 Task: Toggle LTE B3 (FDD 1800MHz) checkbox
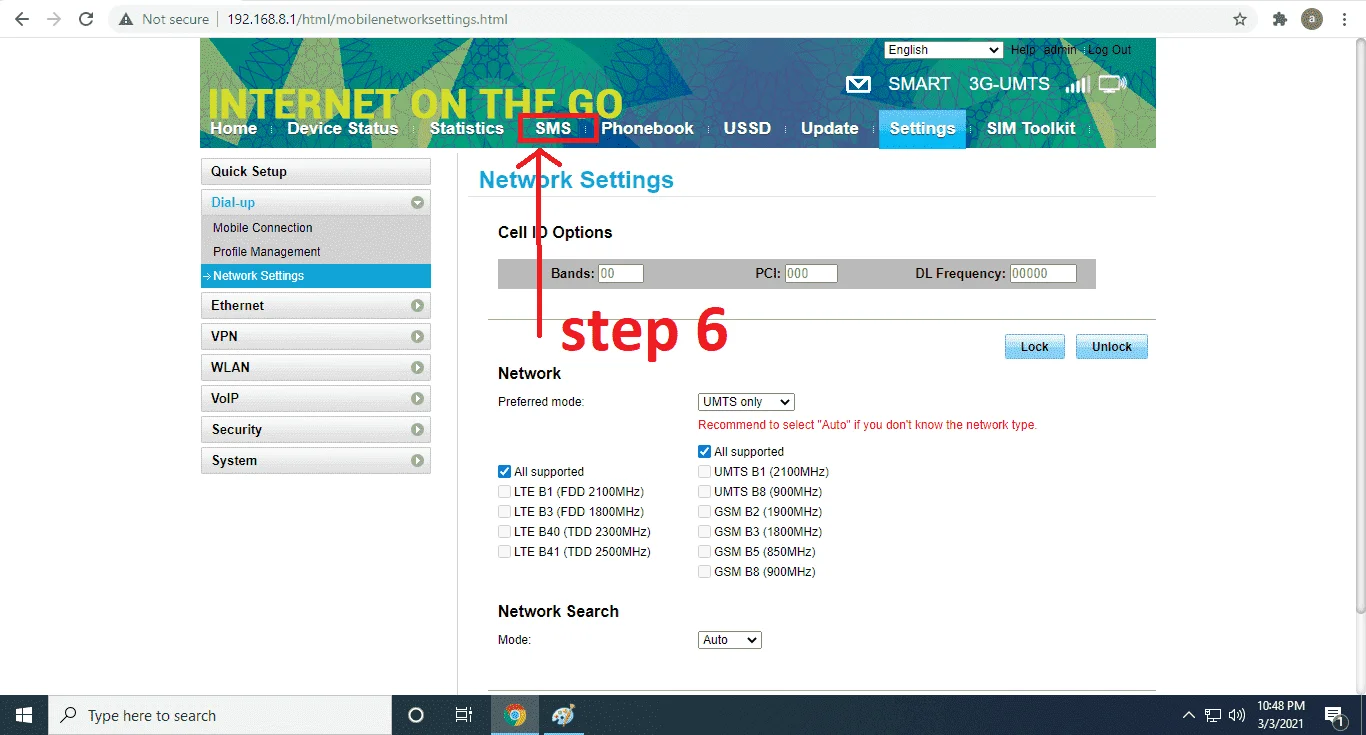(x=505, y=512)
